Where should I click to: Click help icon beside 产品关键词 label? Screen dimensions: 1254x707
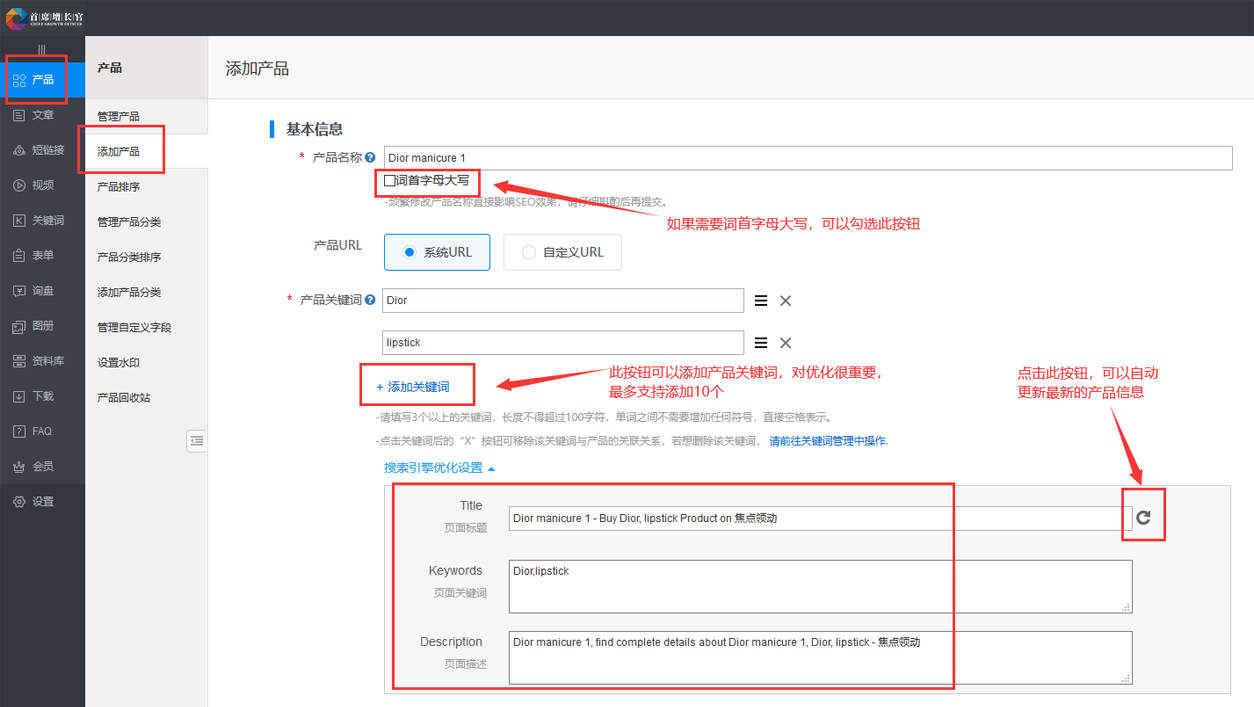(370, 300)
